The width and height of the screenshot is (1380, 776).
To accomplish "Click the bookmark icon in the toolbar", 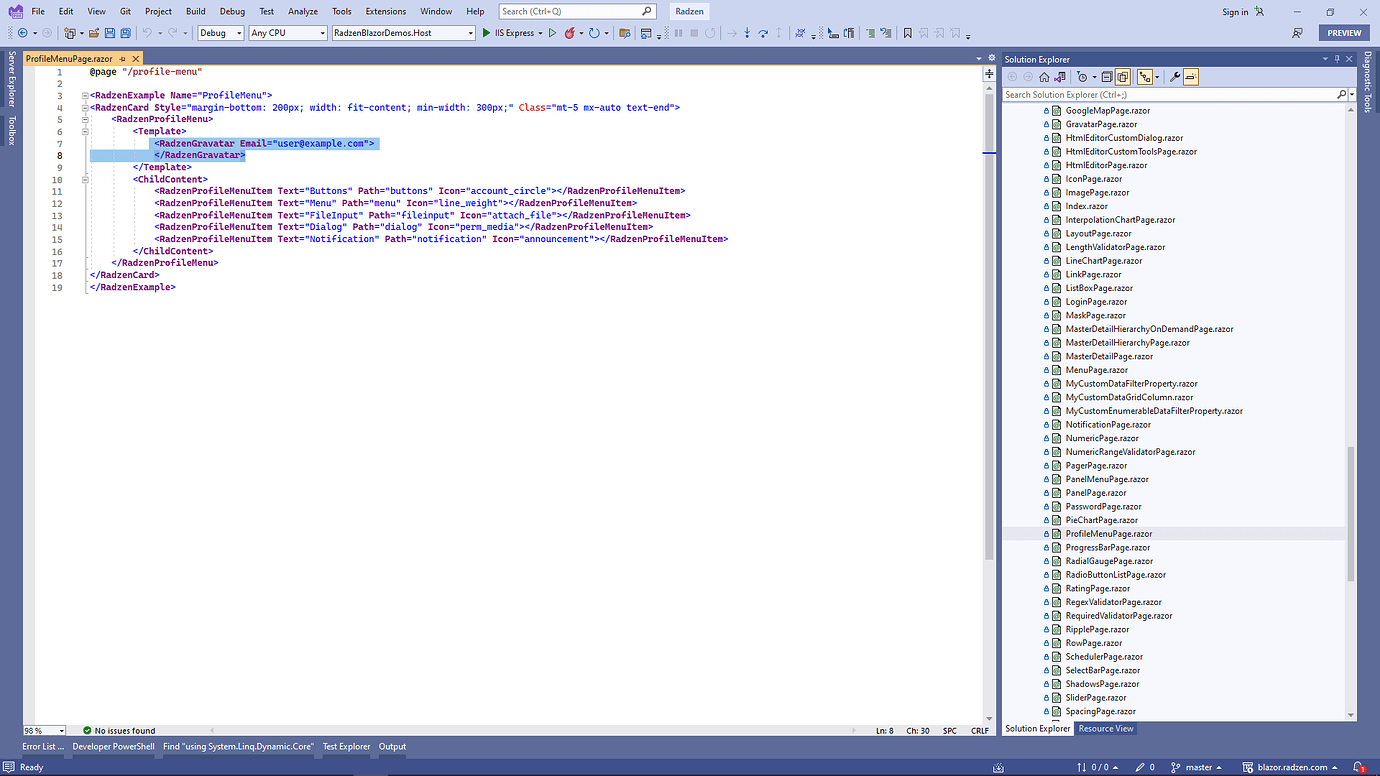I will click(x=907, y=33).
